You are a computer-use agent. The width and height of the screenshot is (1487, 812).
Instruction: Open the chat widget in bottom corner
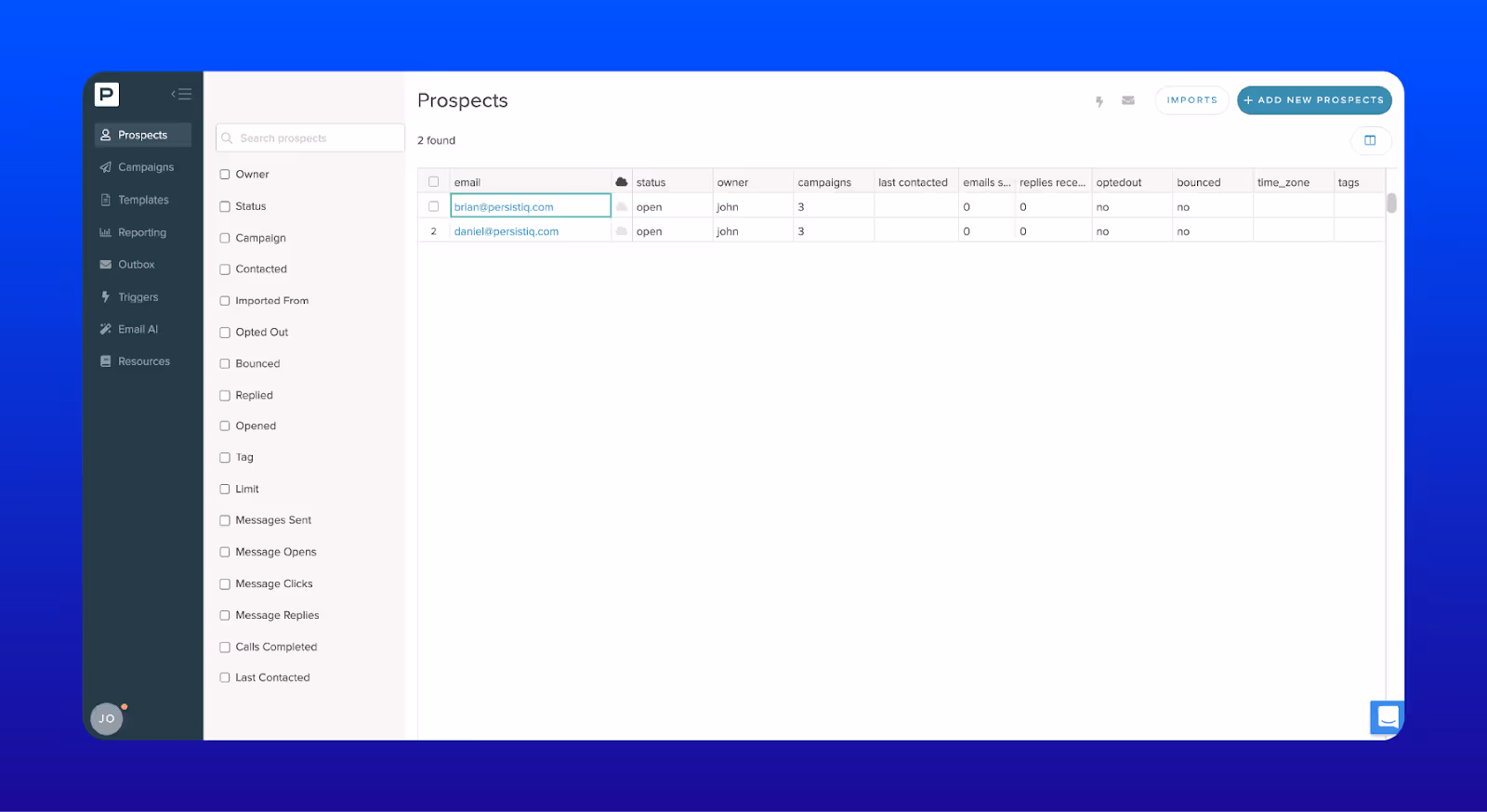coord(1387,717)
